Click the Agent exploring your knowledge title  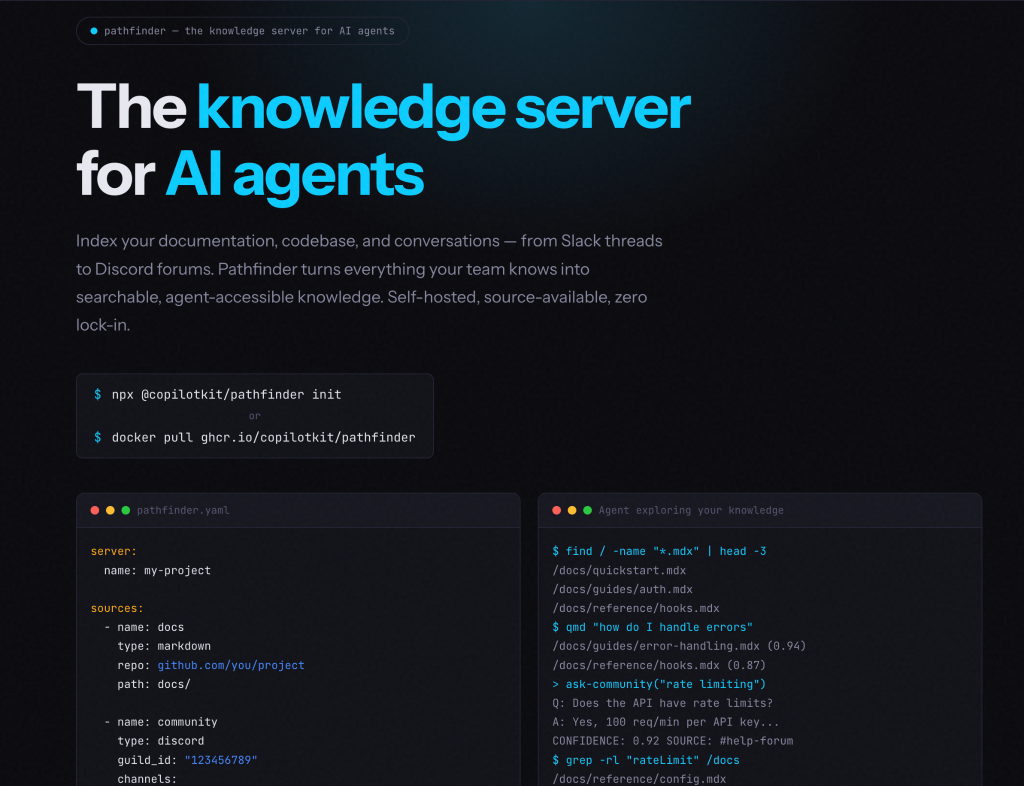(691, 511)
